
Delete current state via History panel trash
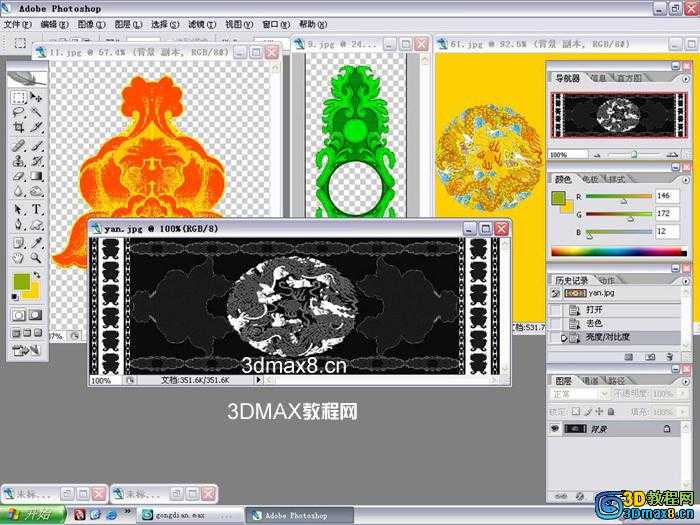[669, 356]
